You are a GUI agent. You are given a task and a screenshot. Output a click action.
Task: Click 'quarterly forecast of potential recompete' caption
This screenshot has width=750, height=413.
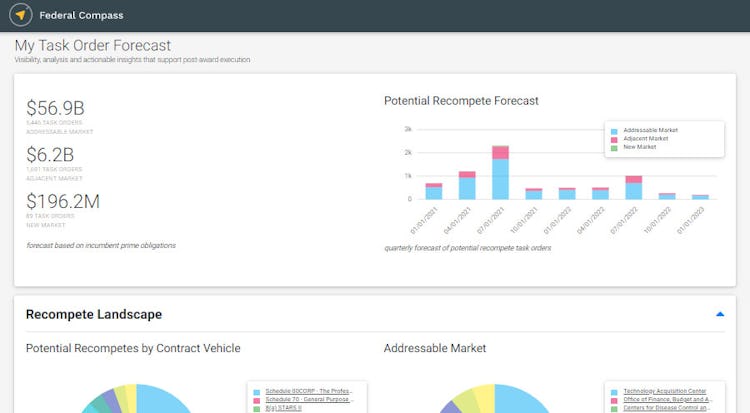tap(468, 248)
